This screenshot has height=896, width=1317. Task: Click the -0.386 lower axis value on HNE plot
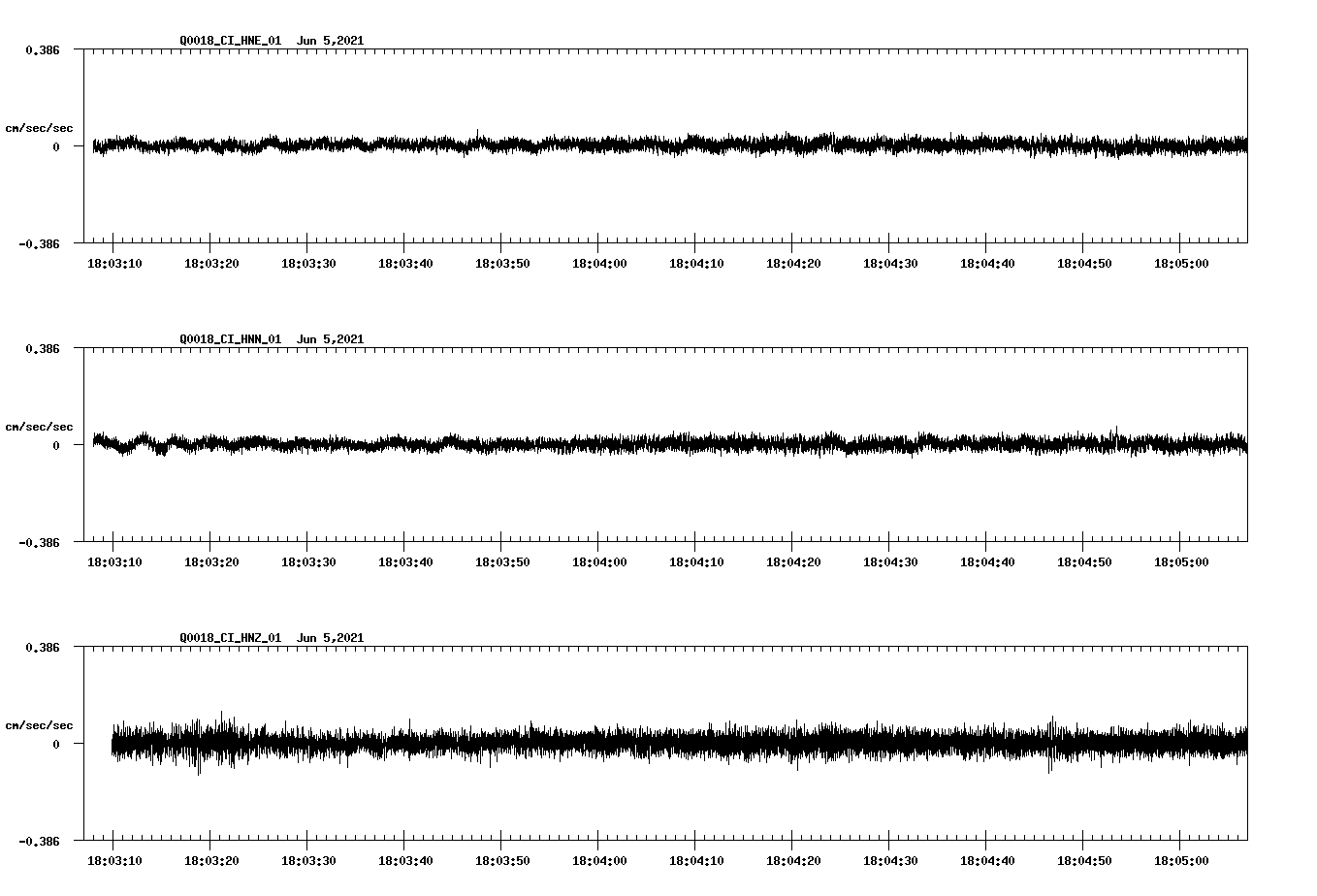39,244
